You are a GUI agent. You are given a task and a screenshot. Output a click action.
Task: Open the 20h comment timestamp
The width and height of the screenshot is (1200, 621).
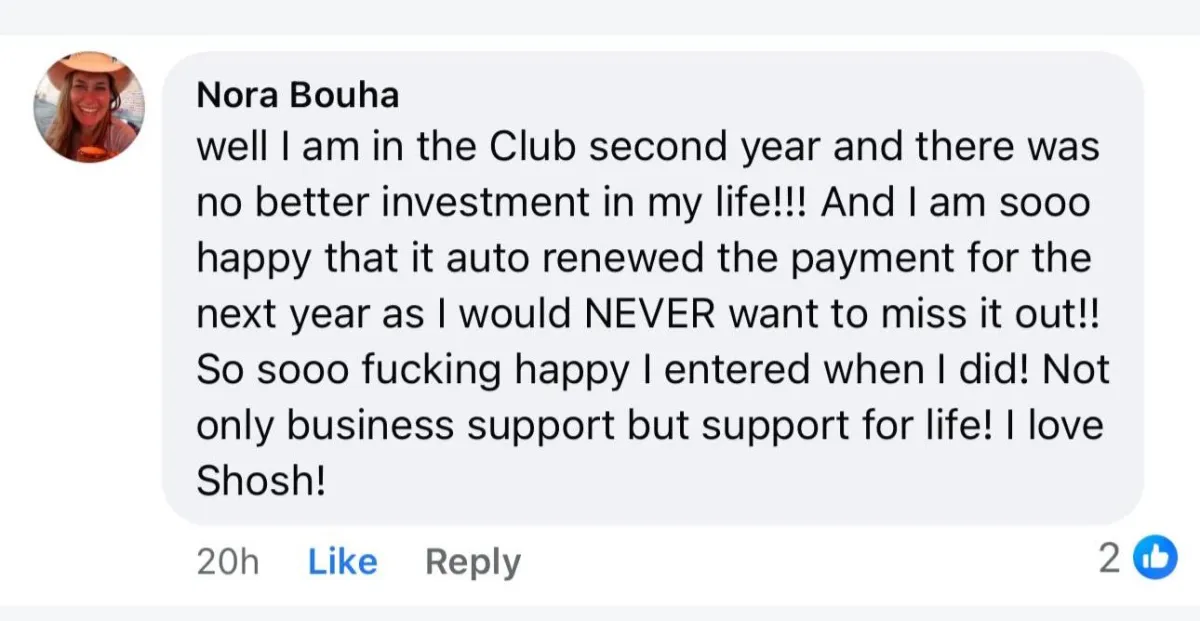228,562
